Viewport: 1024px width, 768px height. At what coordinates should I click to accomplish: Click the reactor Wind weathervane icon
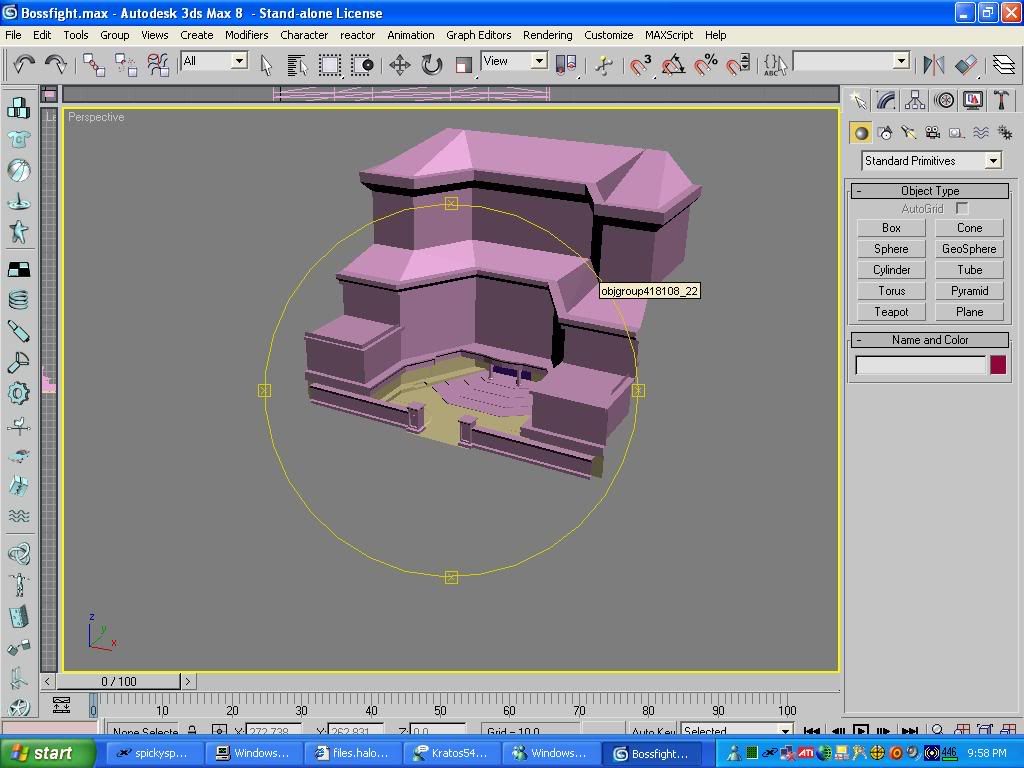coord(18,426)
